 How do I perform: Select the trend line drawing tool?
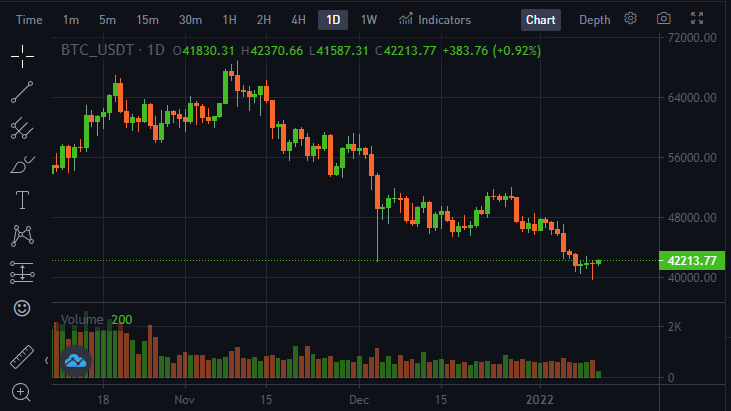(22, 92)
